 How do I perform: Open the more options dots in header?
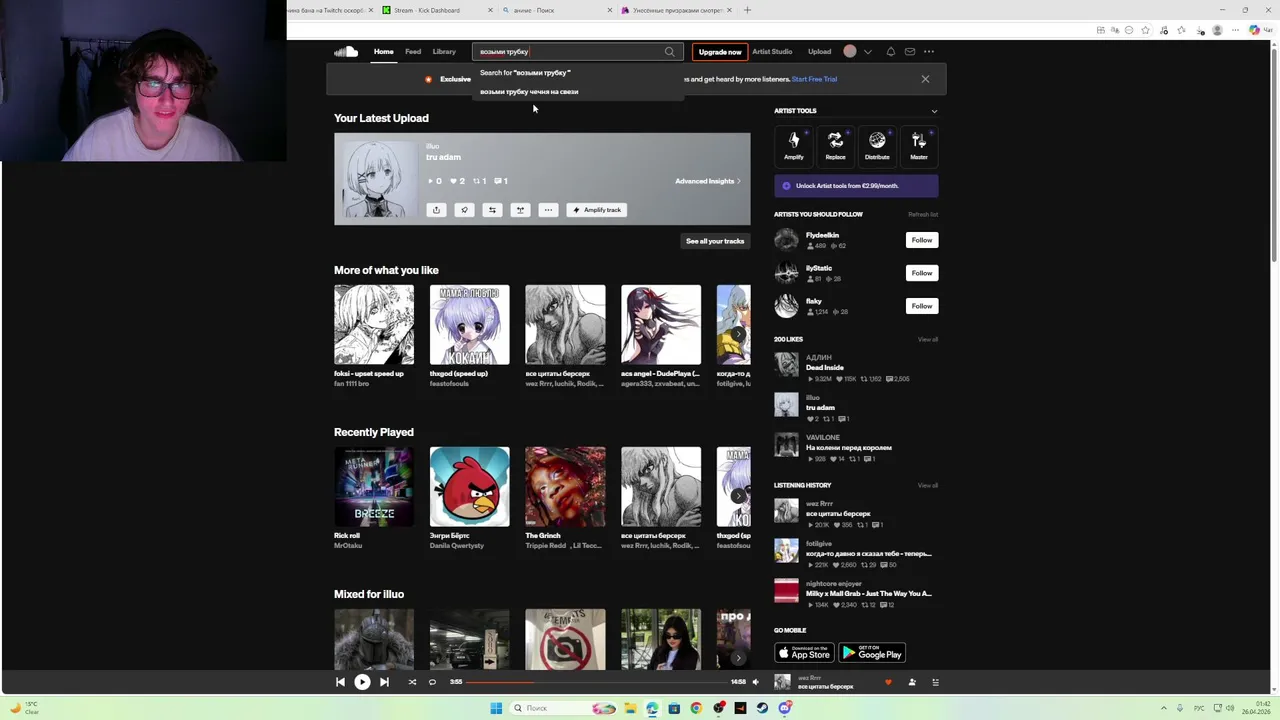click(x=929, y=52)
